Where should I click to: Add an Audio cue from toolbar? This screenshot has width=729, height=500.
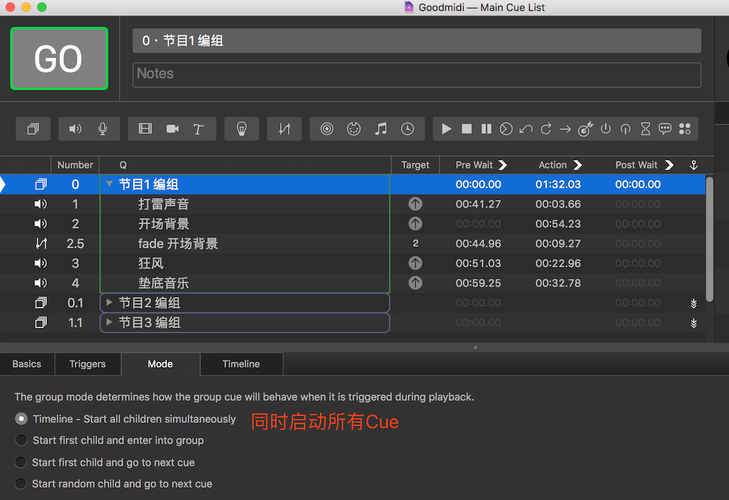pos(75,129)
